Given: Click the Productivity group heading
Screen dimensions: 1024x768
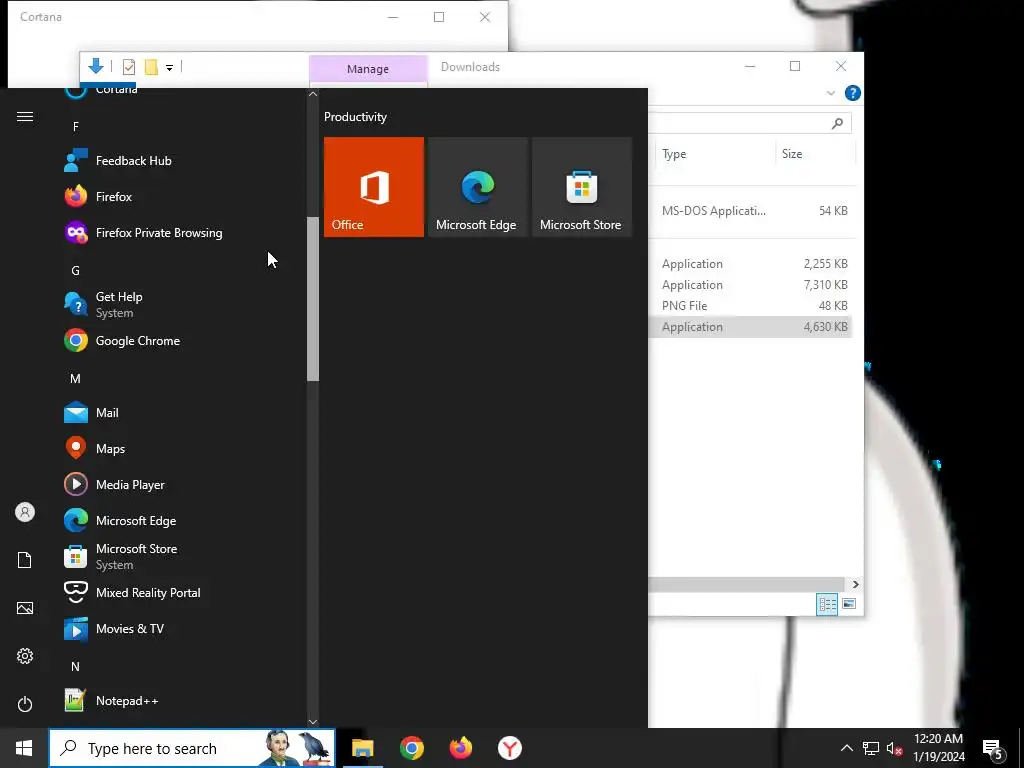Looking at the screenshot, I should pyautogui.click(x=355, y=117).
